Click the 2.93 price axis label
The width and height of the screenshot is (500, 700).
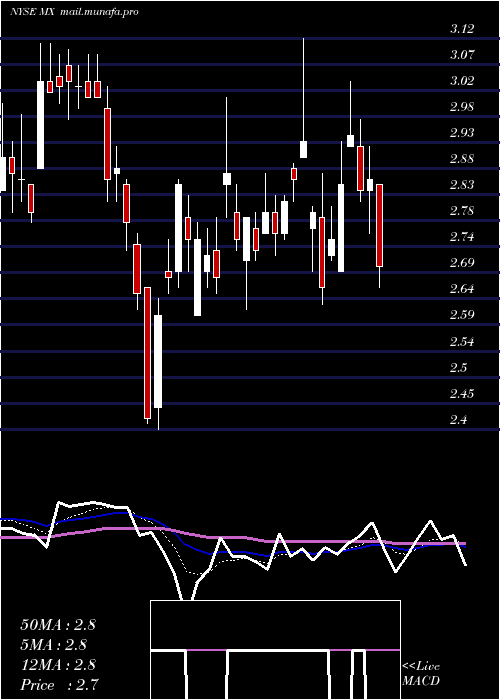pos(462,133)
